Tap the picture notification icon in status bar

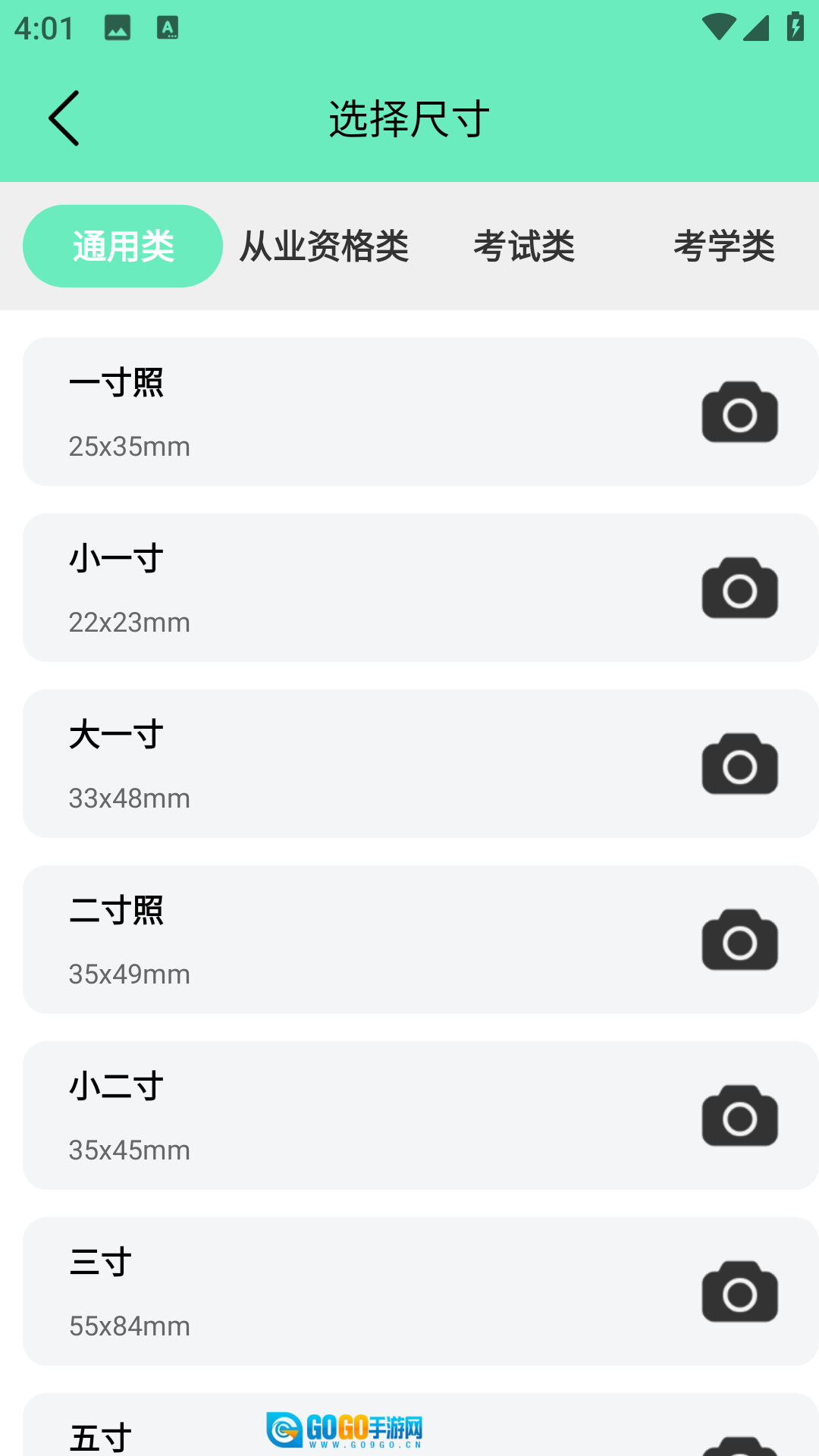click(x=118, y=28)
